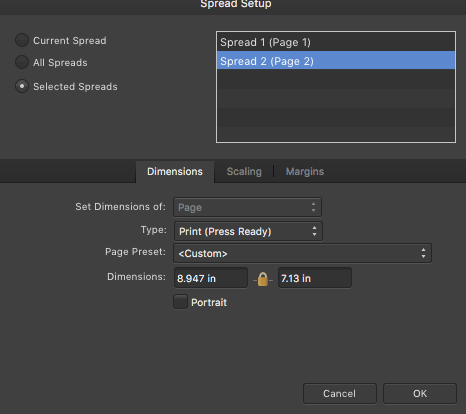
Task: Switch to the Scaling tab
Action: pyautogui.click(x=244, y=171)
